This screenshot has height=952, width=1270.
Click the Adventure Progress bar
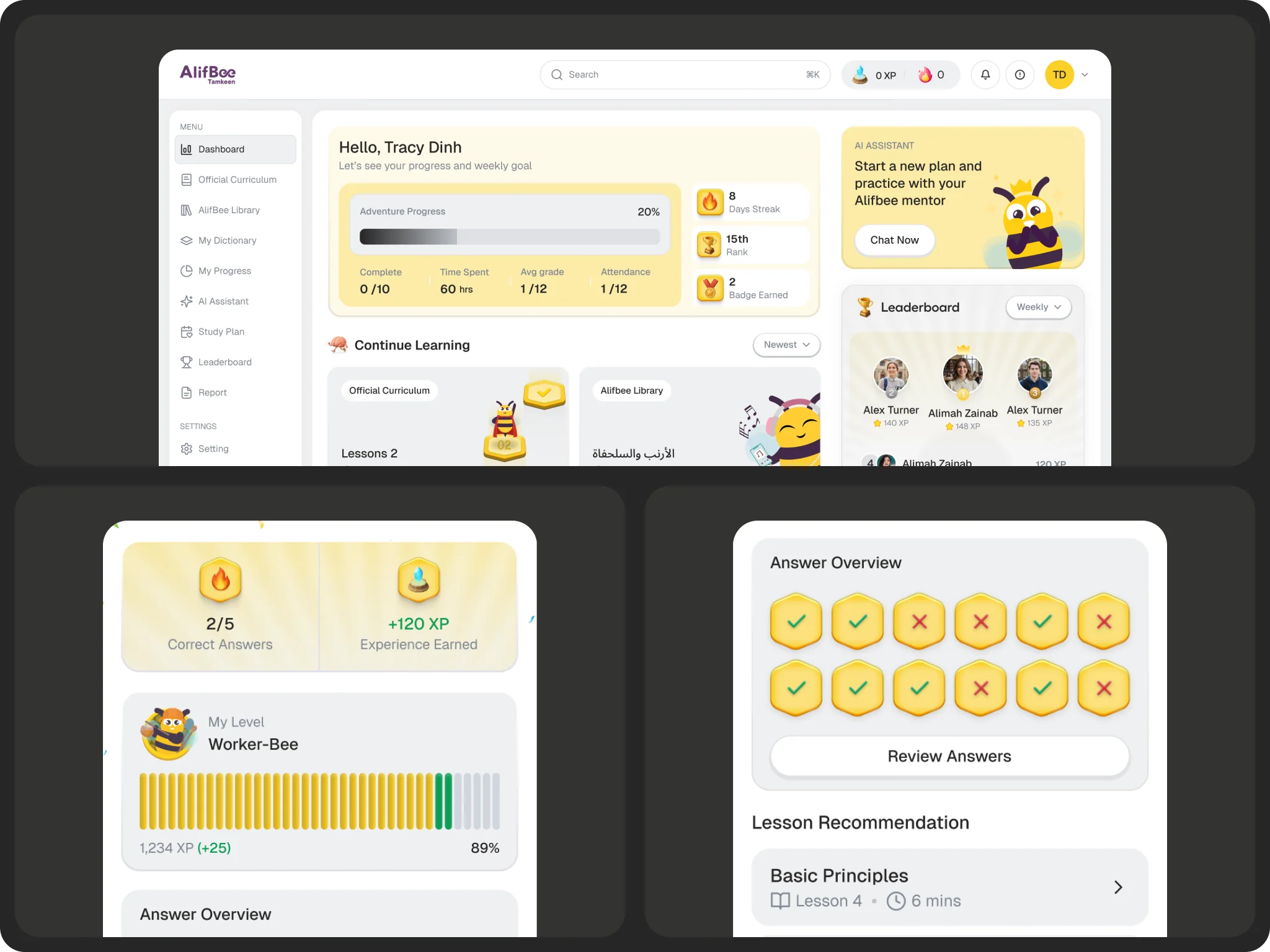coord(509,236)
